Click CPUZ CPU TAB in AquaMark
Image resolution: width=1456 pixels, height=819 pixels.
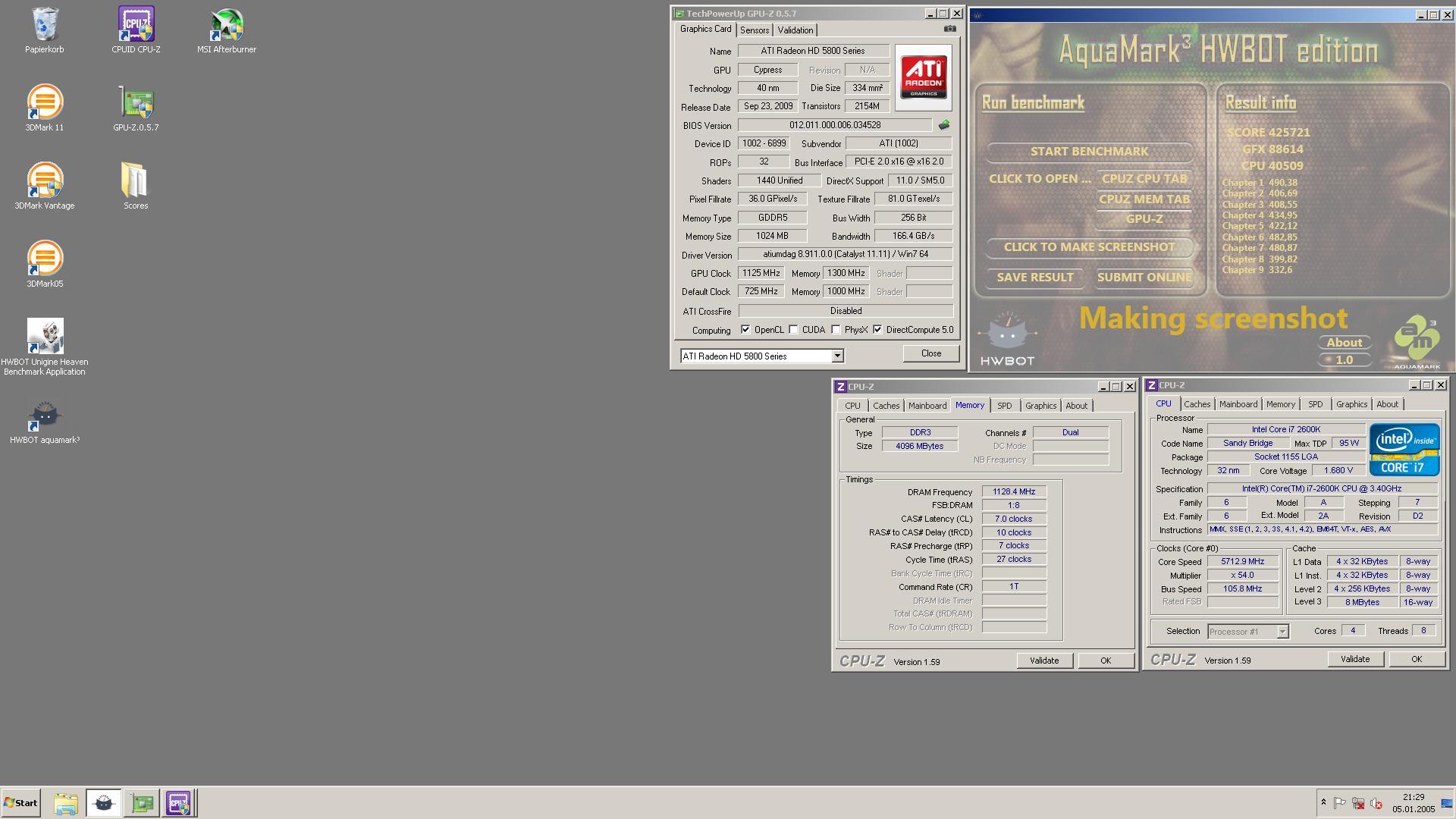click(1144, 179)
